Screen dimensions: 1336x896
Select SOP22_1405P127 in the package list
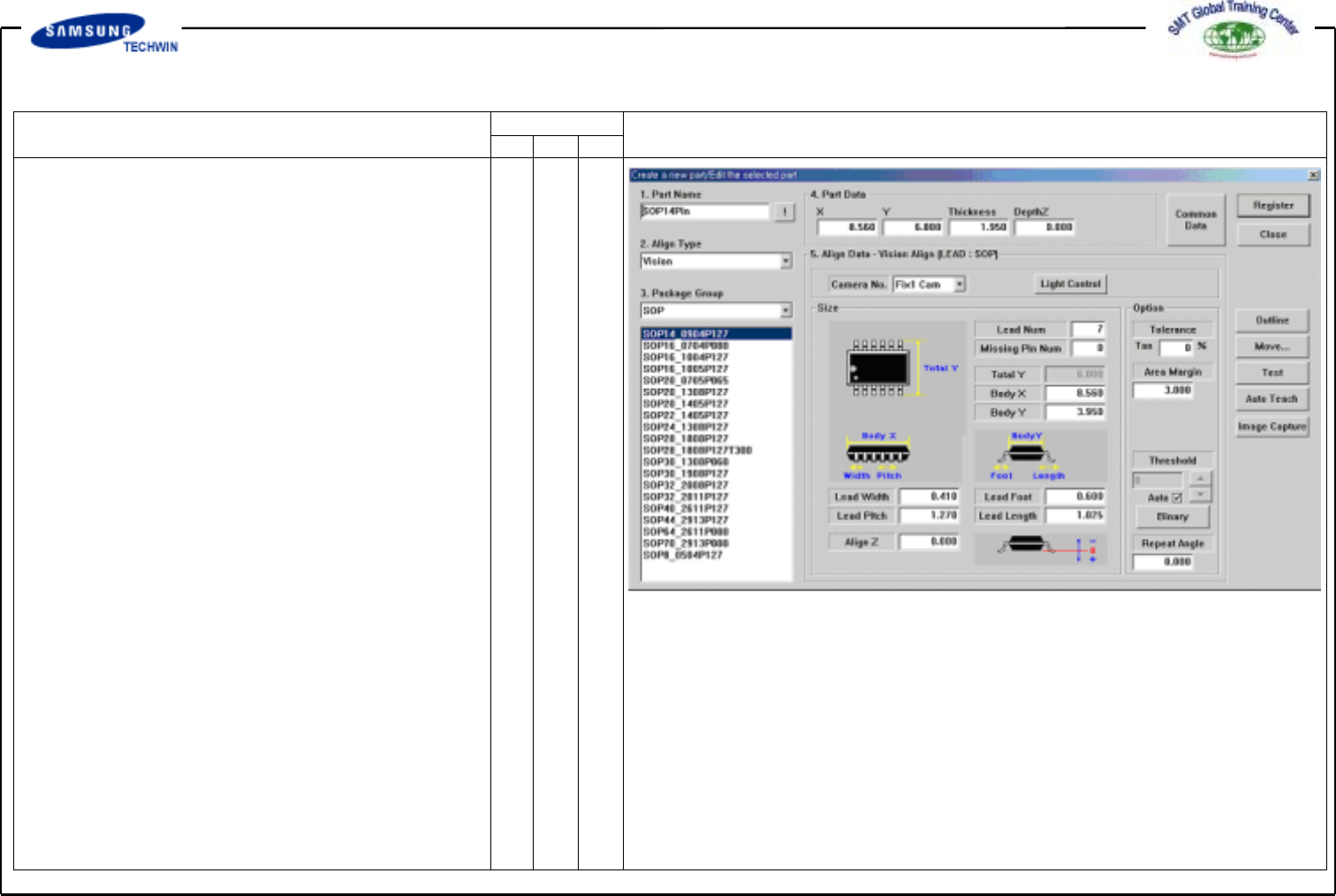[x=717, y=415]
